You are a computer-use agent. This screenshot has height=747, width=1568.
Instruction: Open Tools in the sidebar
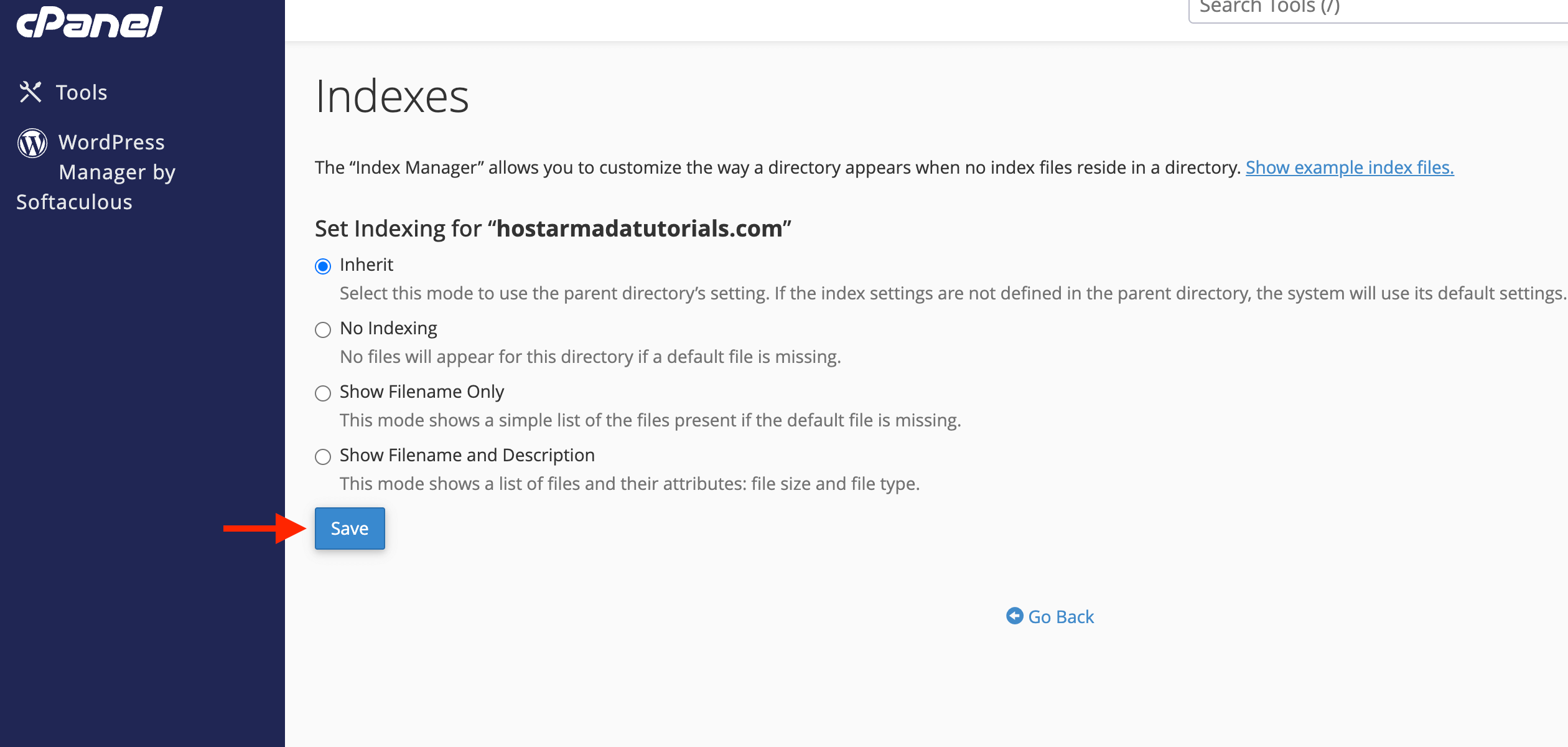63,92
